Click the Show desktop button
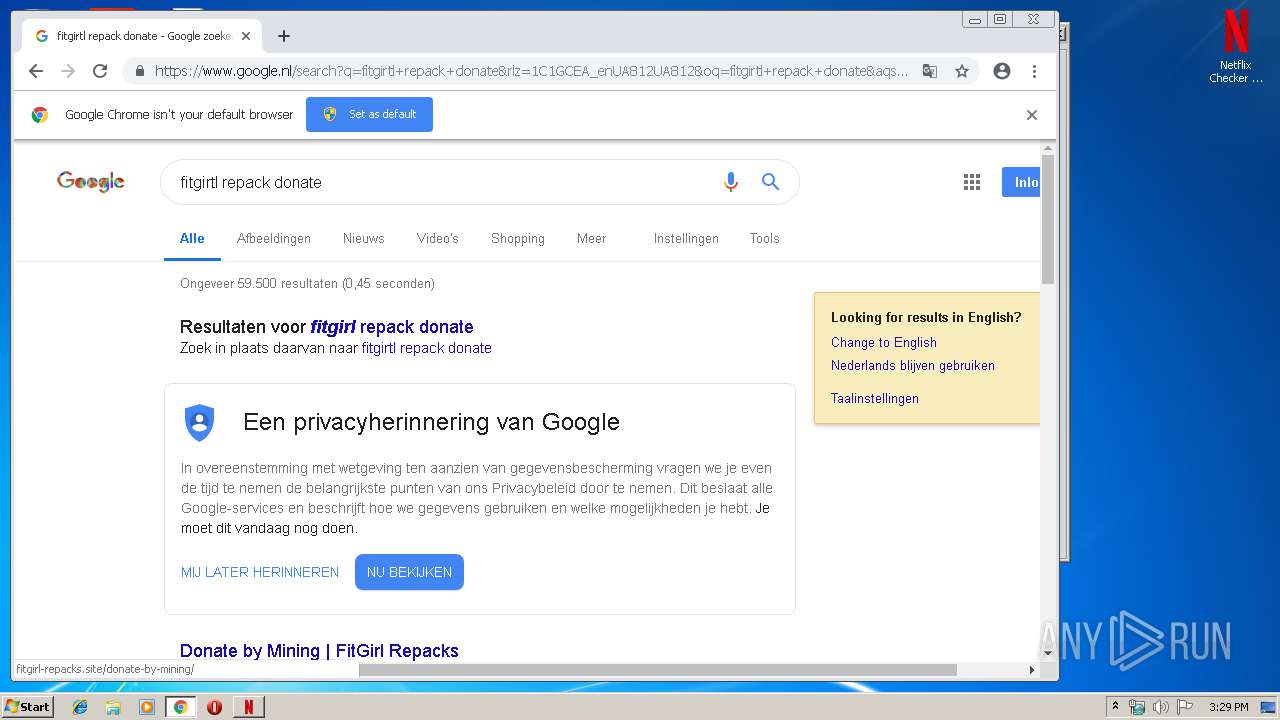Image resolution: width=1280 pixels, height=720 pixels. tap(1269, 707)
